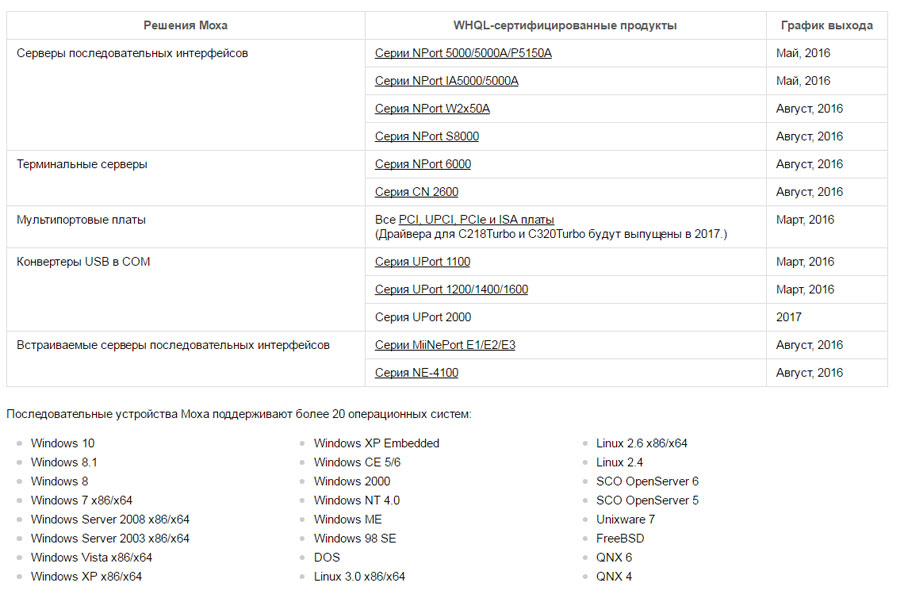
Task: Click the FreeBSD list entry
Action: (x=620, y=538)
